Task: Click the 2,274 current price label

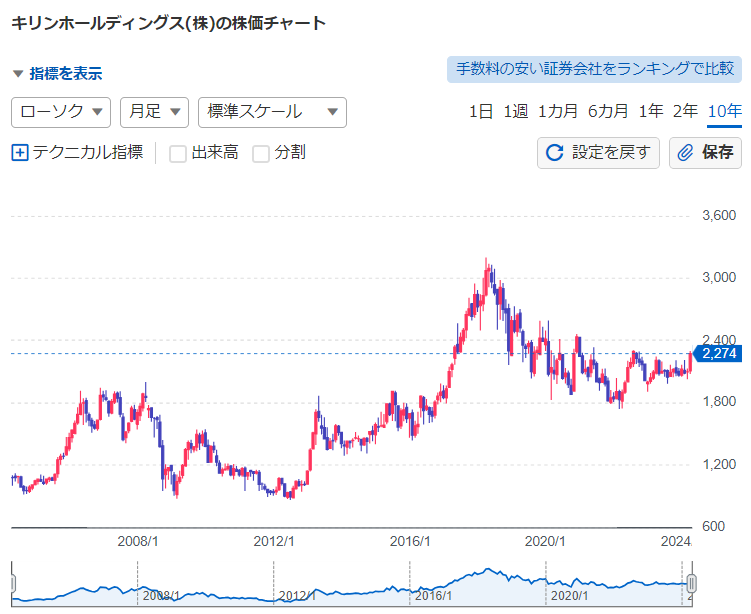Action: [717, 353]
